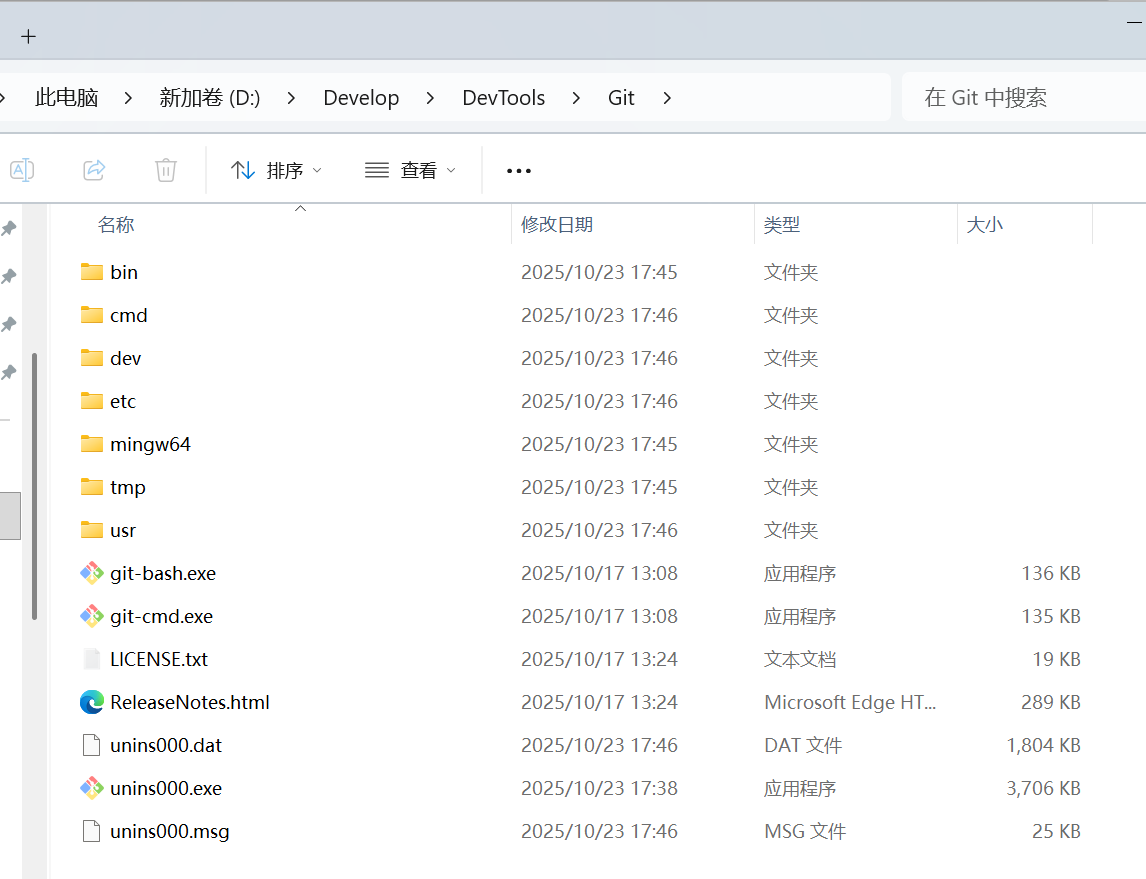Select the git-bash.exe Git icon

(x=91, y=573)
